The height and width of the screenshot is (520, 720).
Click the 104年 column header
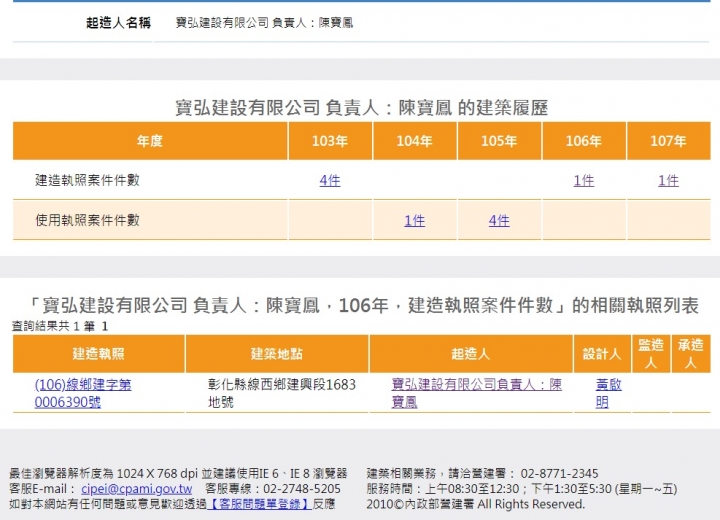[414, 141]
